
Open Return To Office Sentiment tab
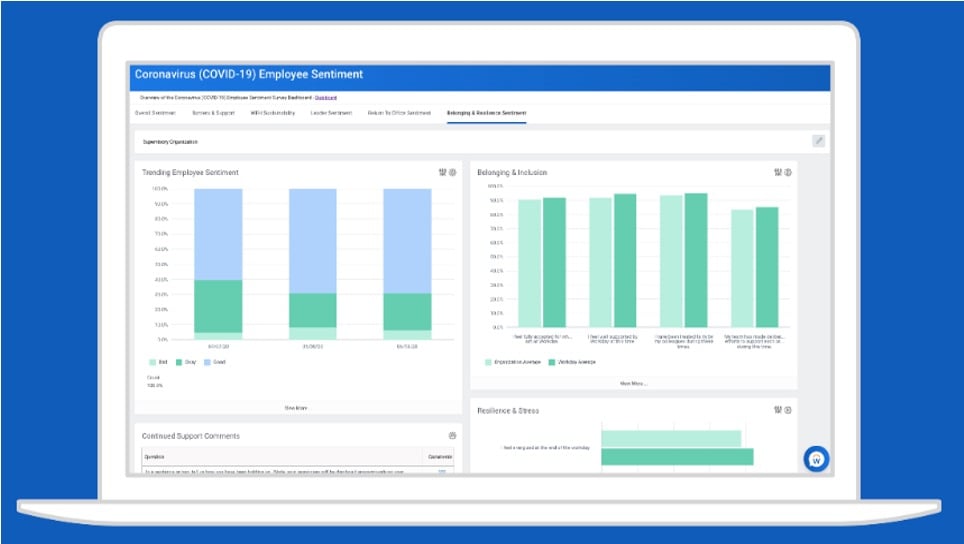click(400, 113)
